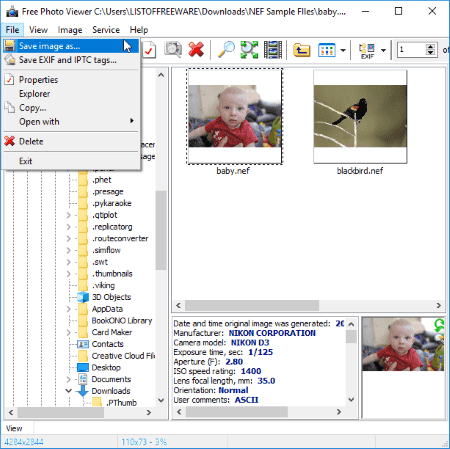Select Save EXIF and IPTC tags...
The image size is (450, 449).
(71, 60)
